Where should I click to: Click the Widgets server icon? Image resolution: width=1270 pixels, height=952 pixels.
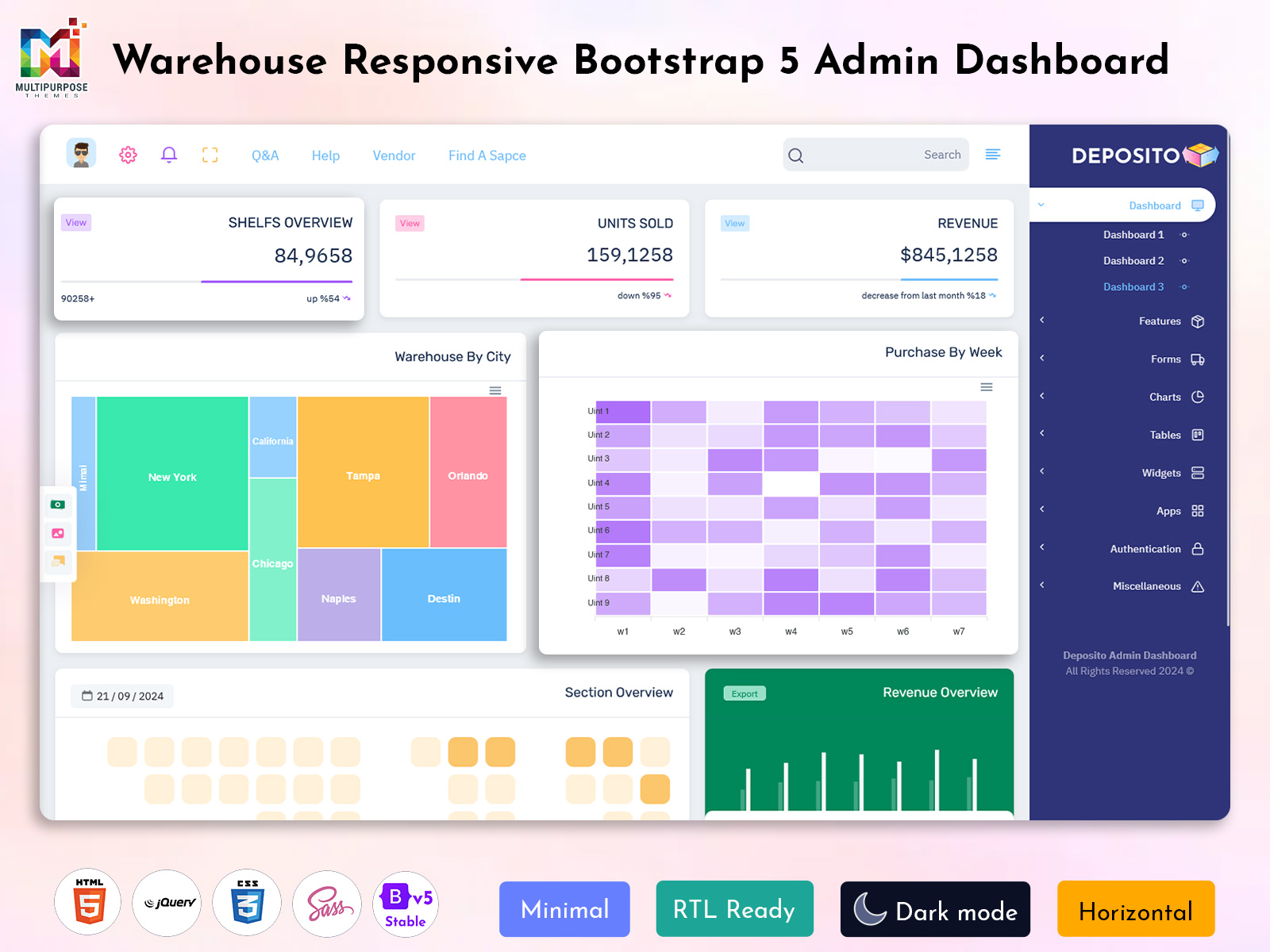coord(1198,473)
